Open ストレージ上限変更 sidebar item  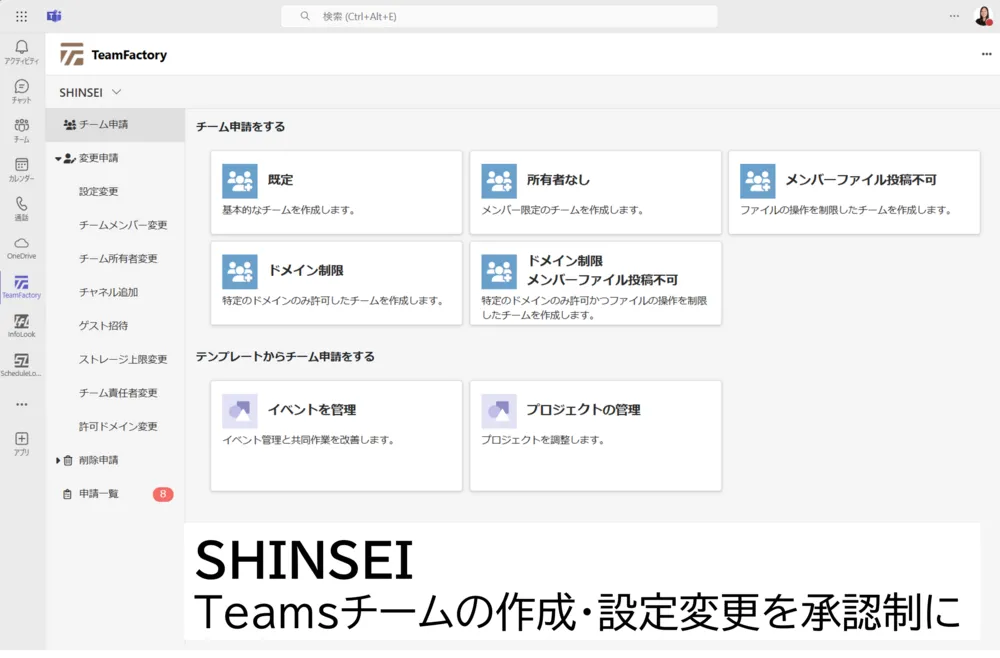[123, 360]
